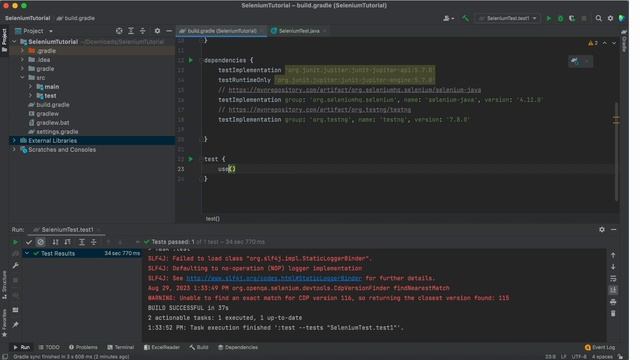
Task: Collapse the src folder
Action: (22, 78)
